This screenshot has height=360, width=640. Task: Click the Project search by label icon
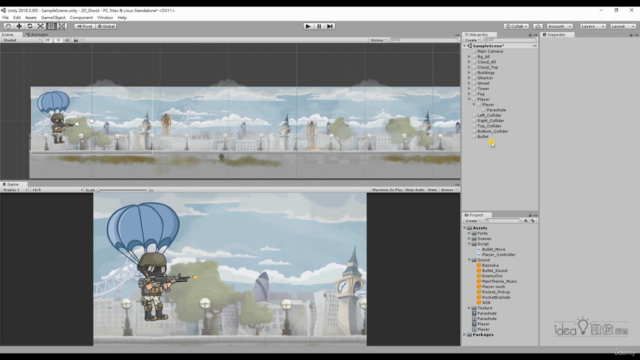(533, 220)
